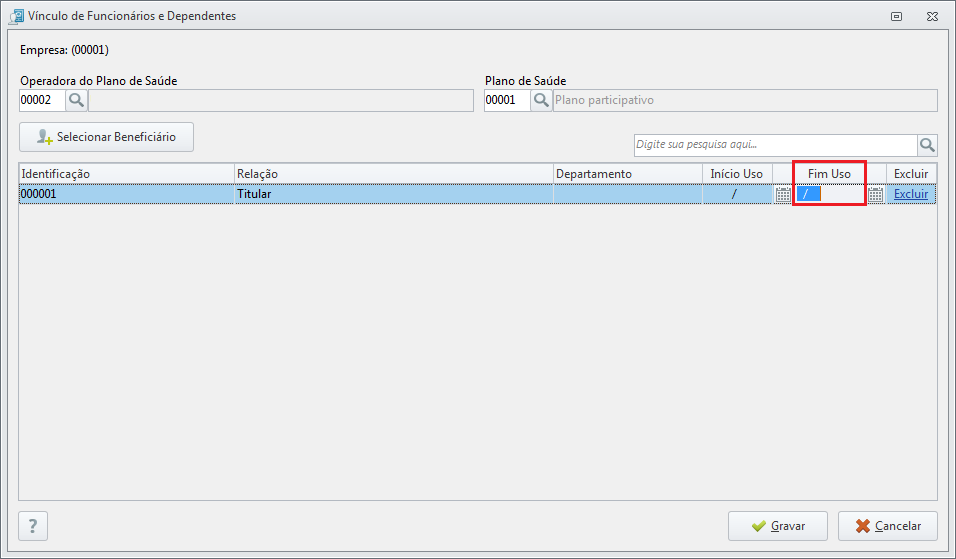956x559 pixels.
Task: Click the search magnifier in the search box
Action: pos(927,145)
